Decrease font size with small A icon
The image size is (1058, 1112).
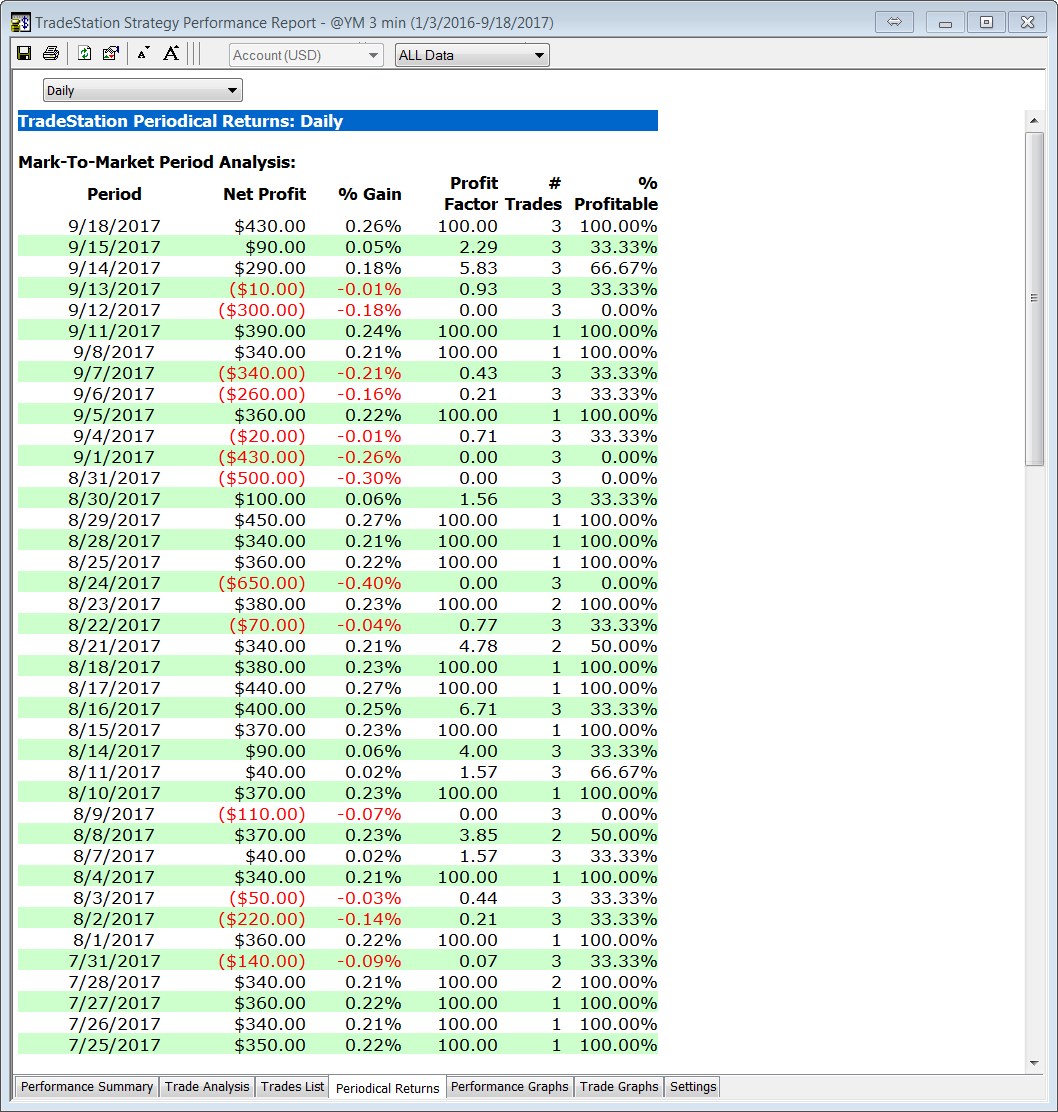click(143, 54)
